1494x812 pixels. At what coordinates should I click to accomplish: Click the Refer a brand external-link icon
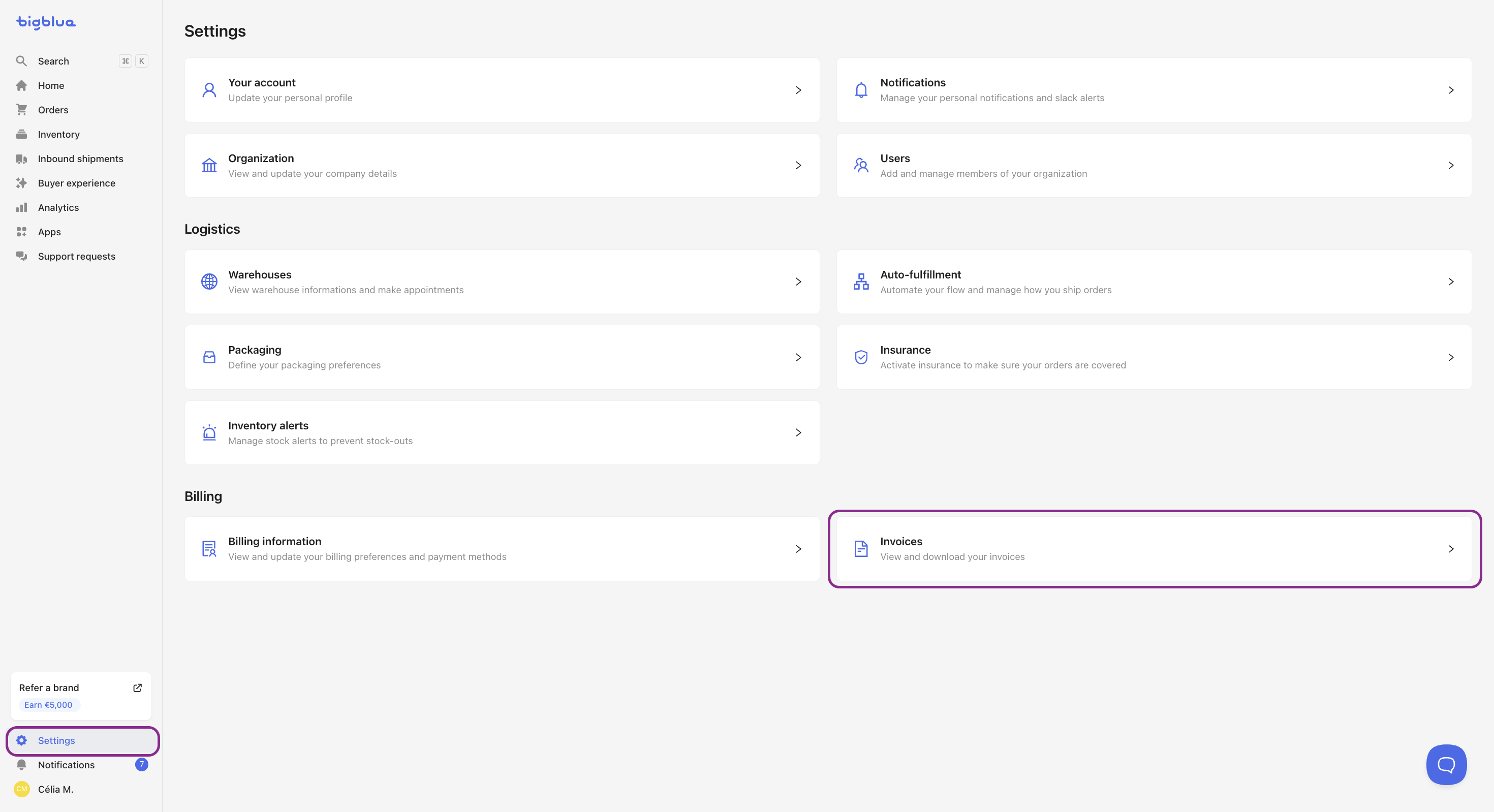tap(137, 688)
